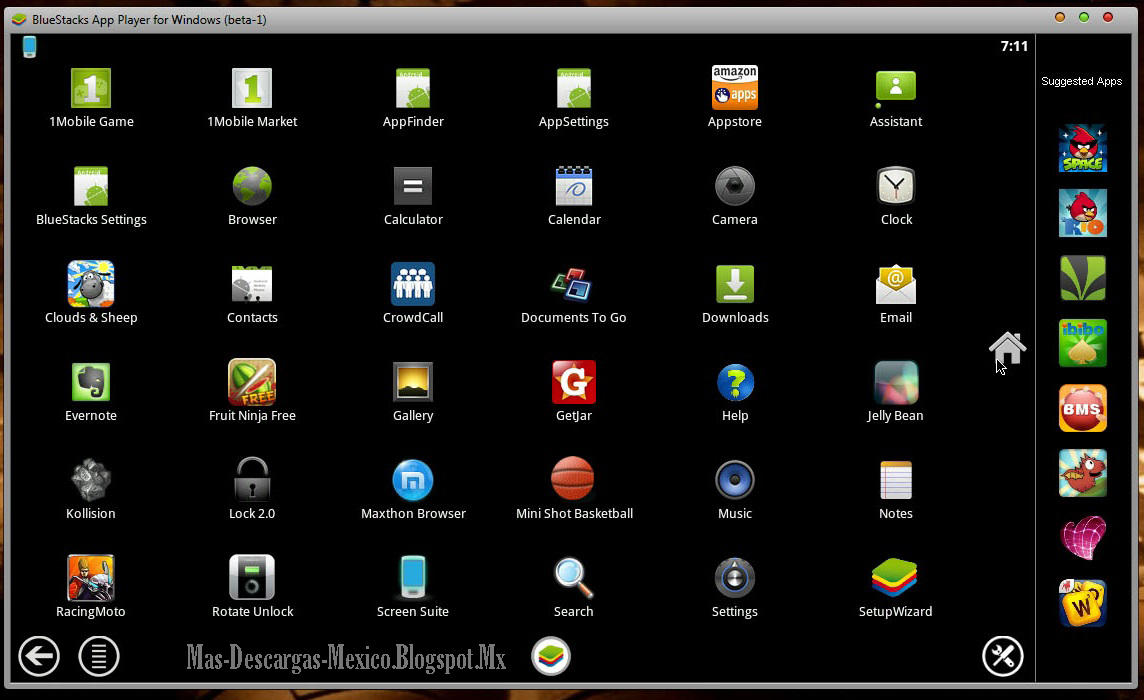
Task: Open the Notes app
Action: (x=896, y=480)
